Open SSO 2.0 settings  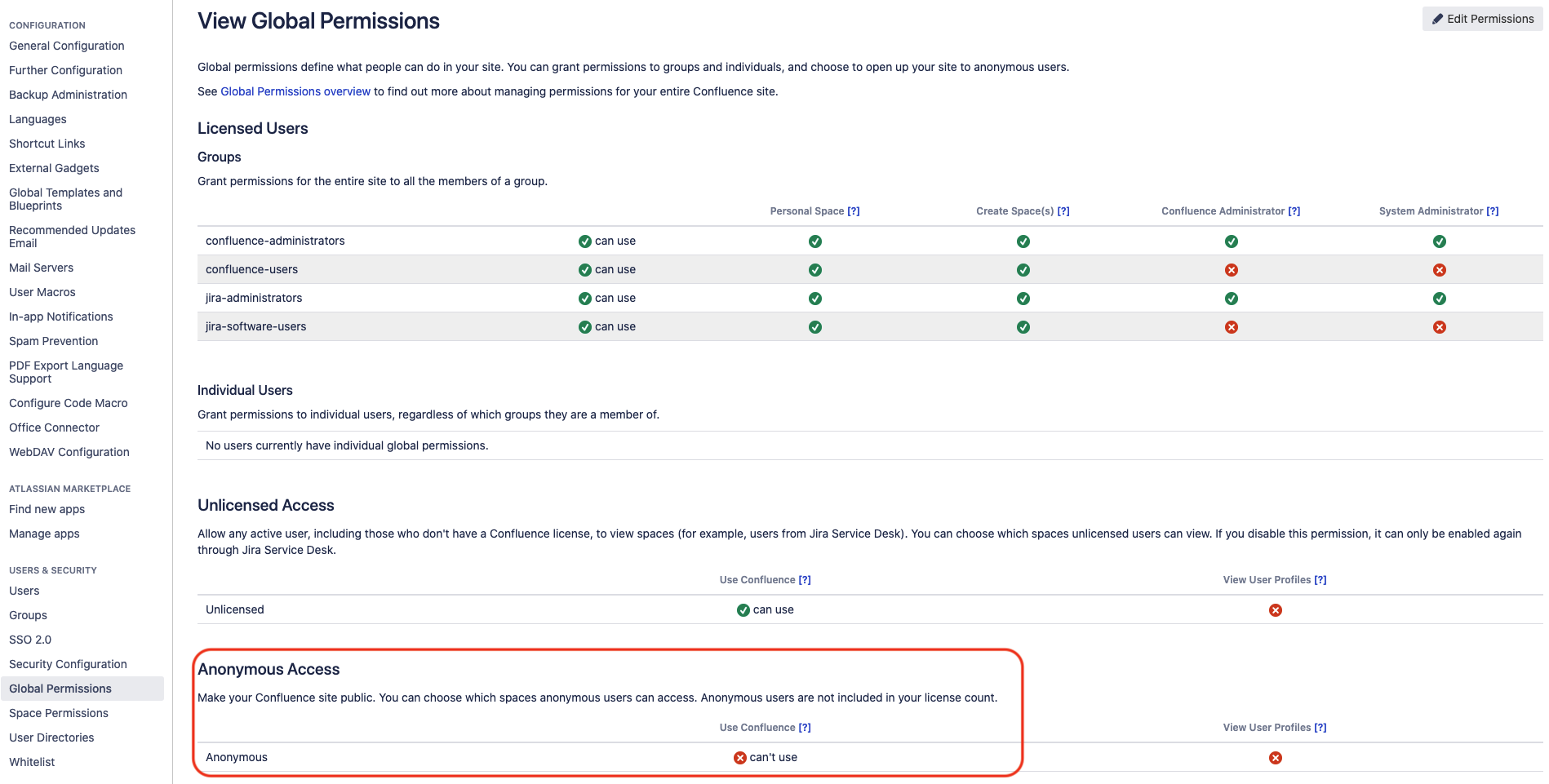click(x=30, y=640)
